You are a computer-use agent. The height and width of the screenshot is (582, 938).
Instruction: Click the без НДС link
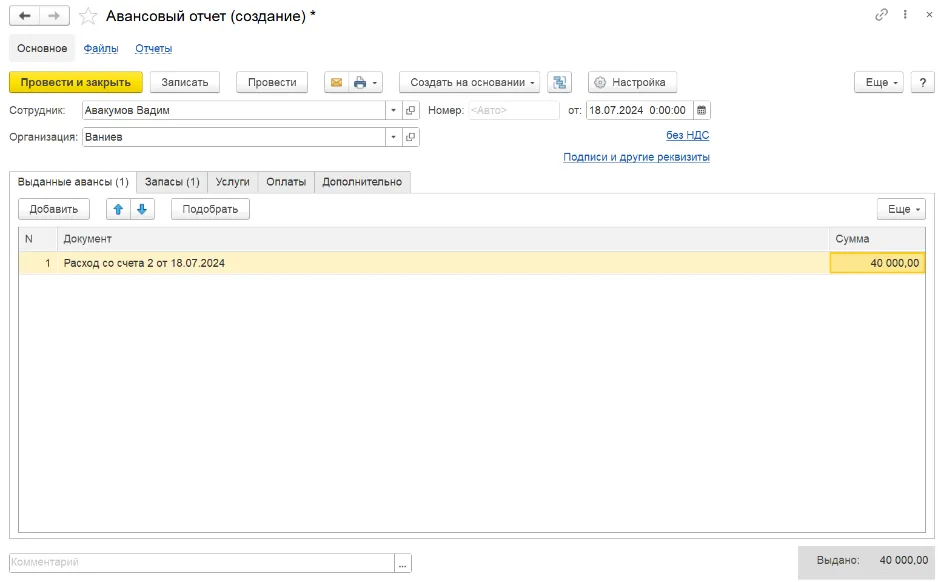coord(688,135)
